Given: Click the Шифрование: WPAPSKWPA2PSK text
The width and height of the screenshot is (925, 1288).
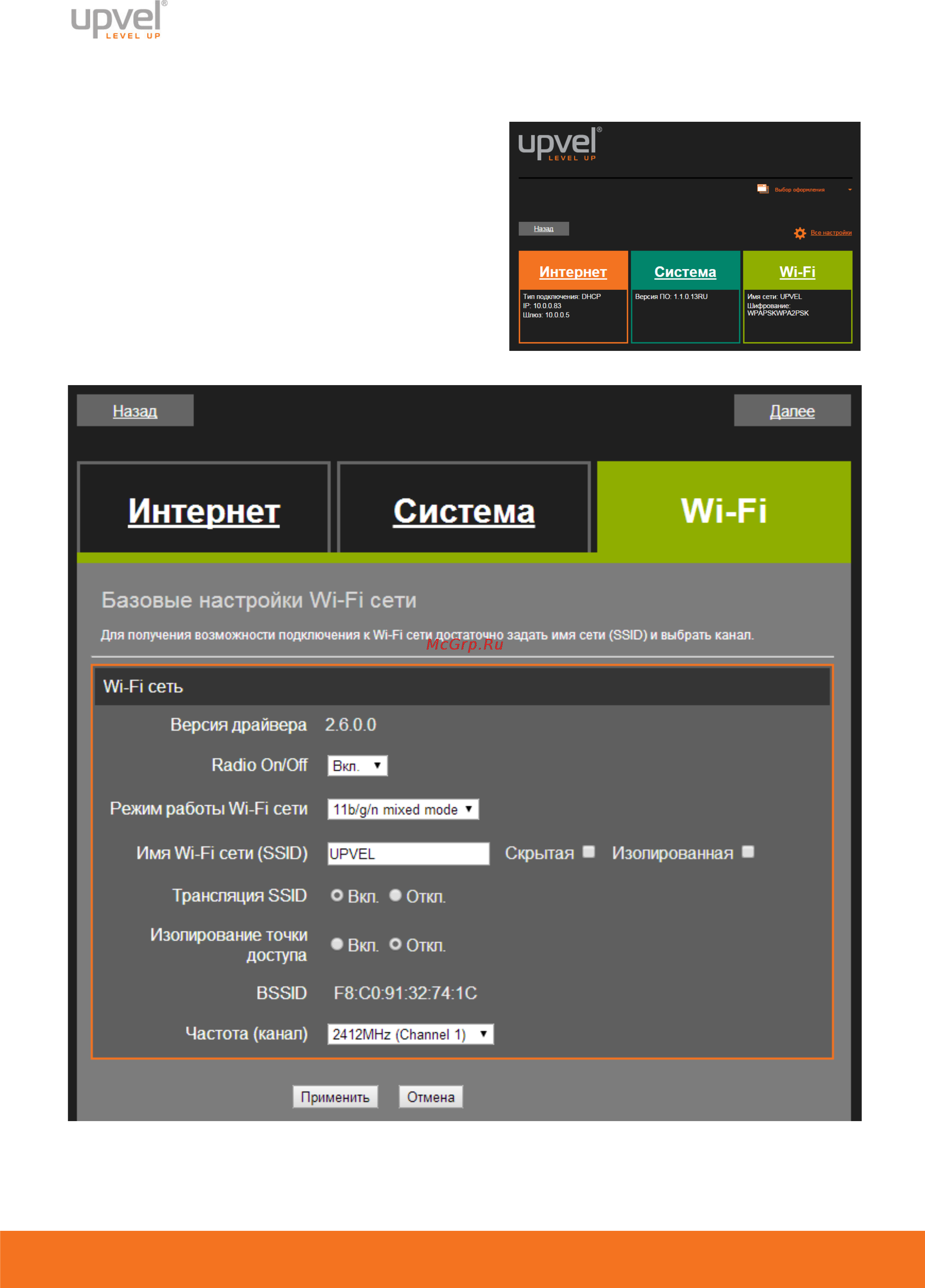Looking at the screenshot, I should click(x=778, y=310).
